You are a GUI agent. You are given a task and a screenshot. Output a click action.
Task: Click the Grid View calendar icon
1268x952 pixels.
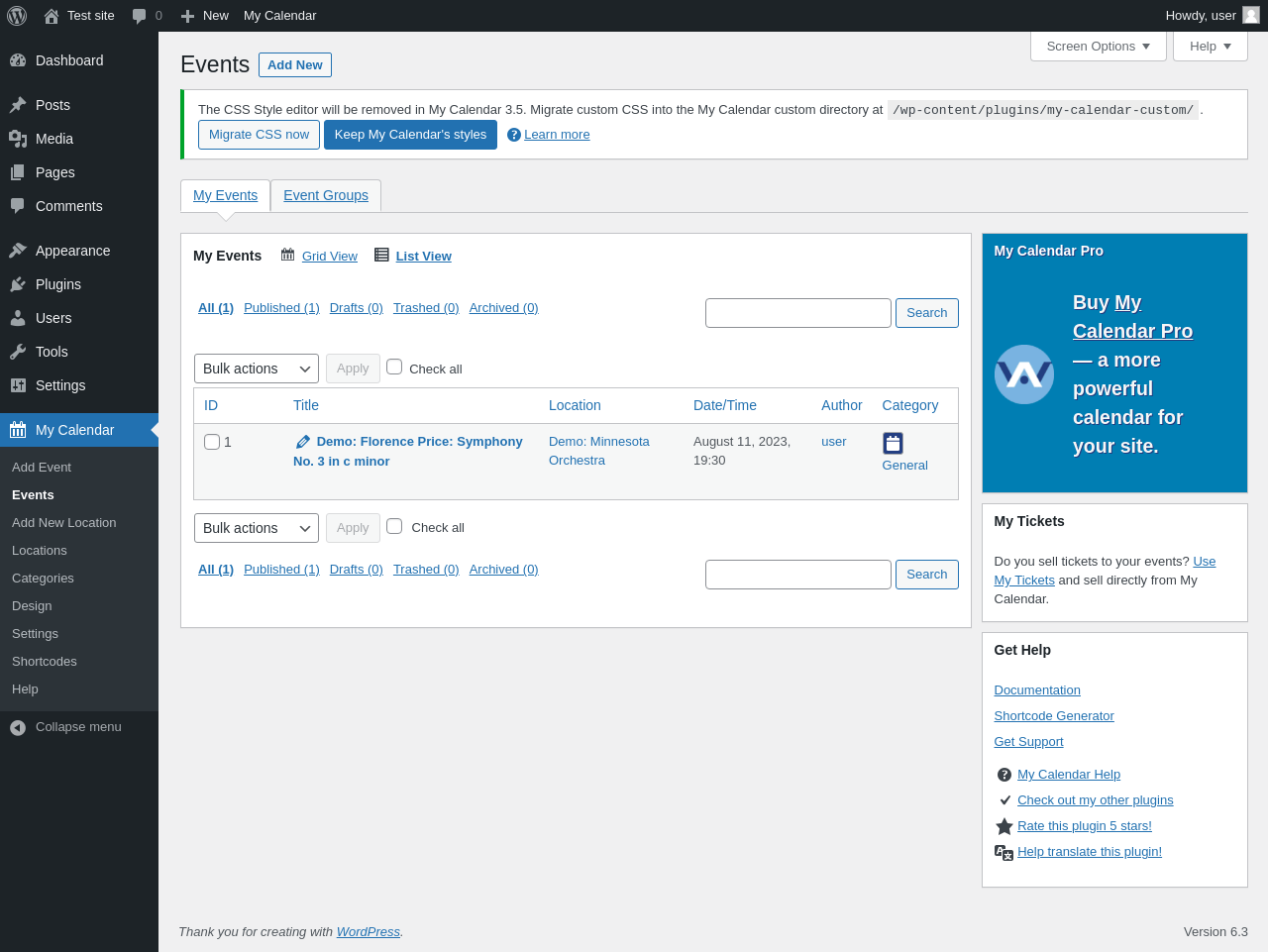click(x=287, y=255)
